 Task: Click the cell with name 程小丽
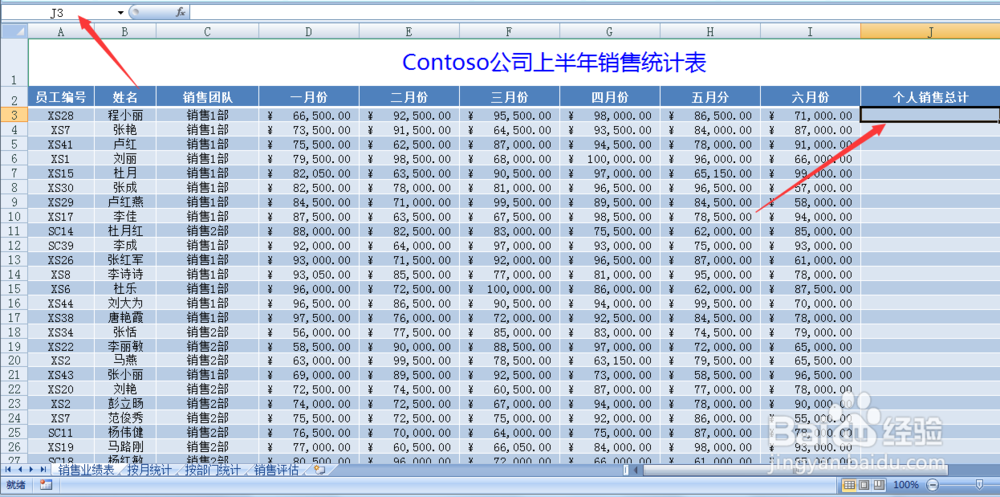point(125,115)
